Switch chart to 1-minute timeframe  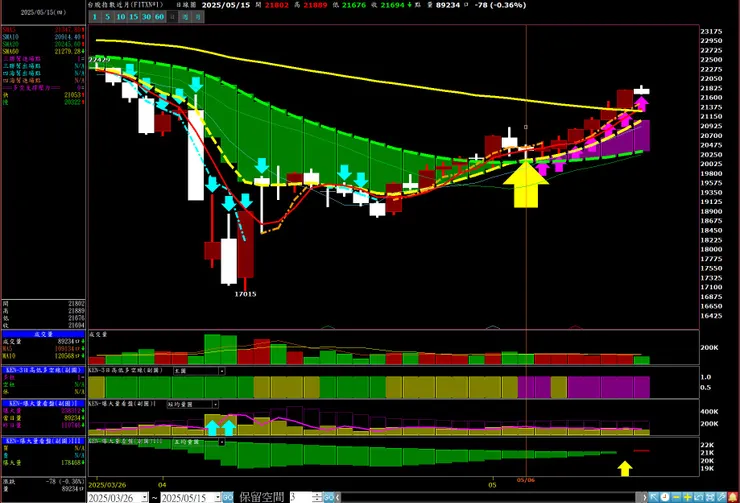coord(95,17)
